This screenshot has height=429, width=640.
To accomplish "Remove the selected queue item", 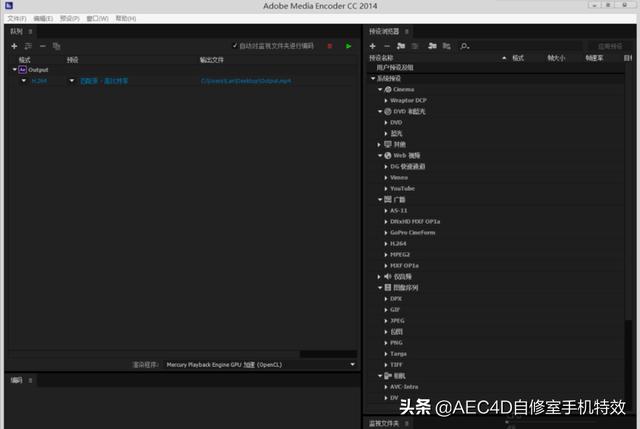I will pyautogui.click(x=42, y=46).
